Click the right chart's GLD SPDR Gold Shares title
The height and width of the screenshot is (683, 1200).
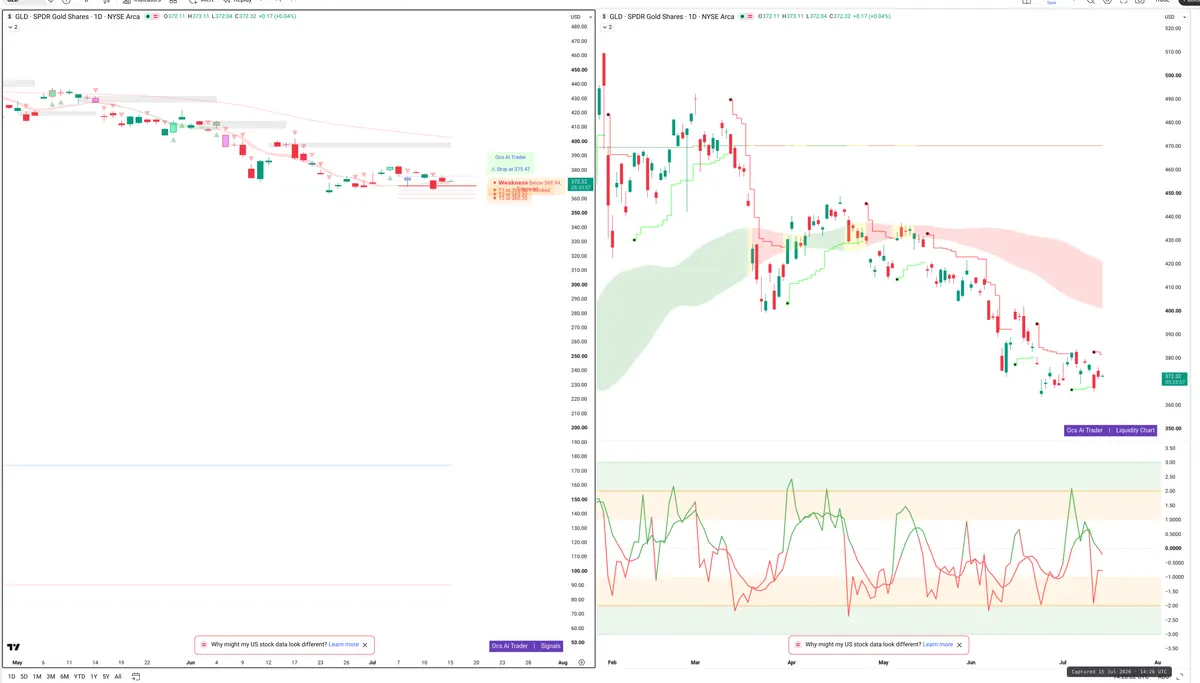[670, 17]
